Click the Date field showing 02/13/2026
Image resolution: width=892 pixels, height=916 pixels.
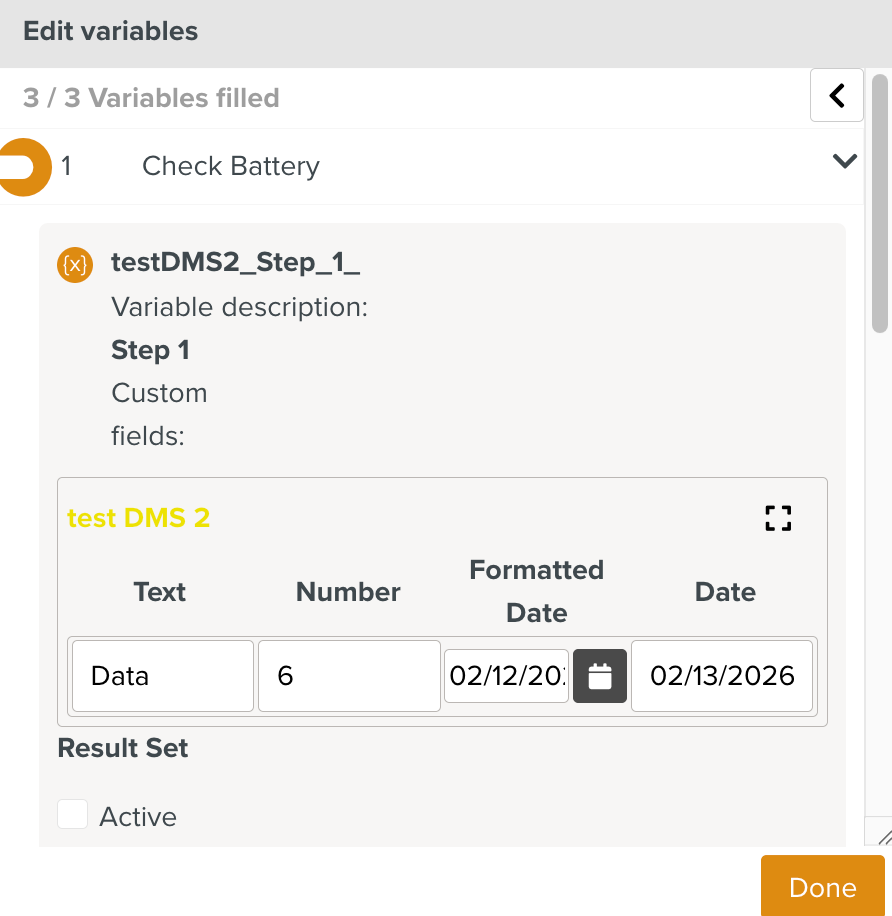722,676
